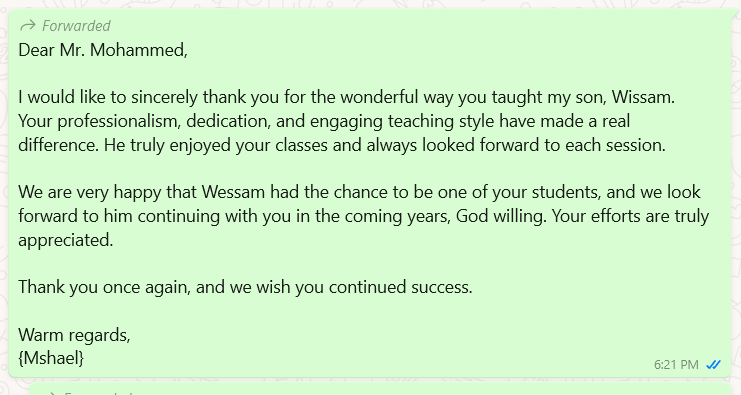Click the word "professionalism" in the message
Image resolution: width=741 pixels, height=395 pixels.
[119, 121]
